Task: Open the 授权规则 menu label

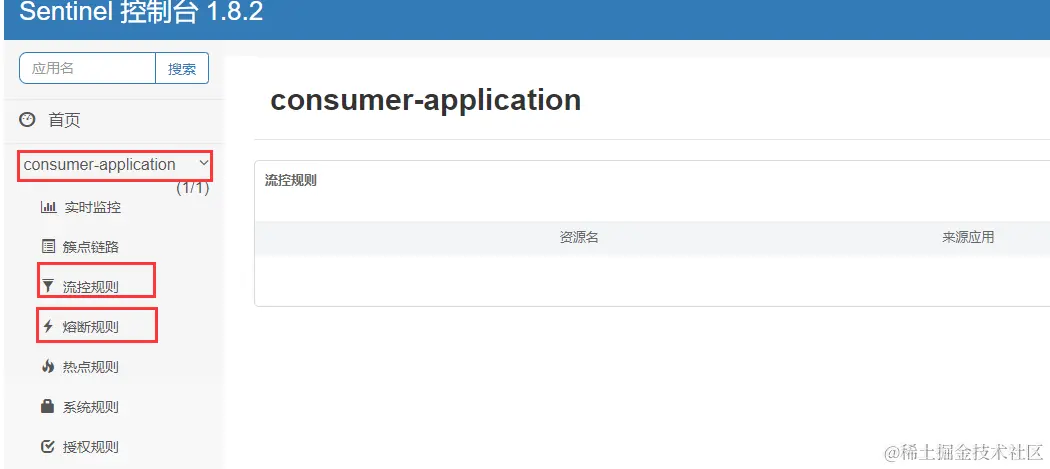Action: [x=90, y=447]
